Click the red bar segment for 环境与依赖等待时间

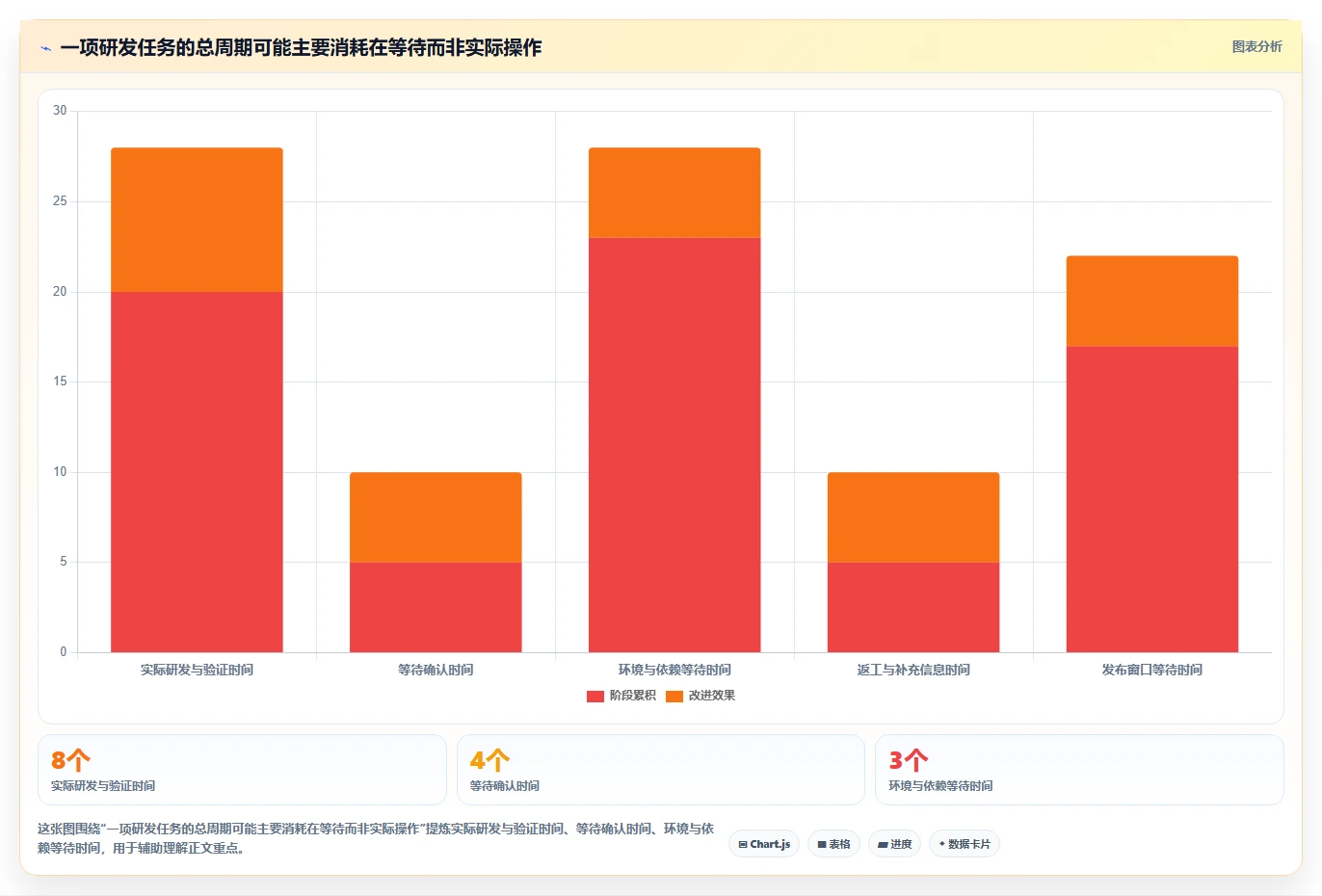point(674,445)
